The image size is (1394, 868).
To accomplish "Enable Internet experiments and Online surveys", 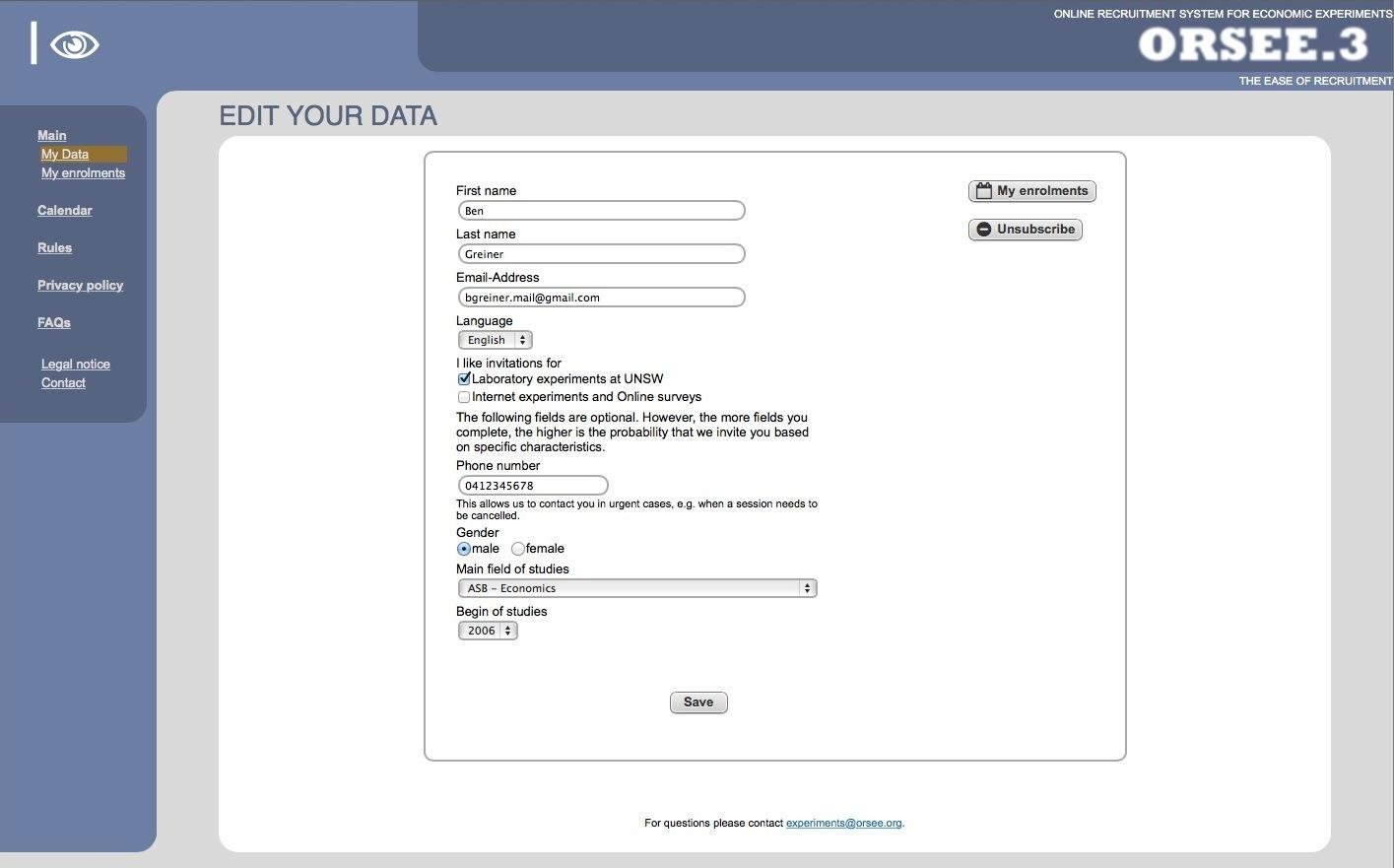I will click(x=463, y=396).
